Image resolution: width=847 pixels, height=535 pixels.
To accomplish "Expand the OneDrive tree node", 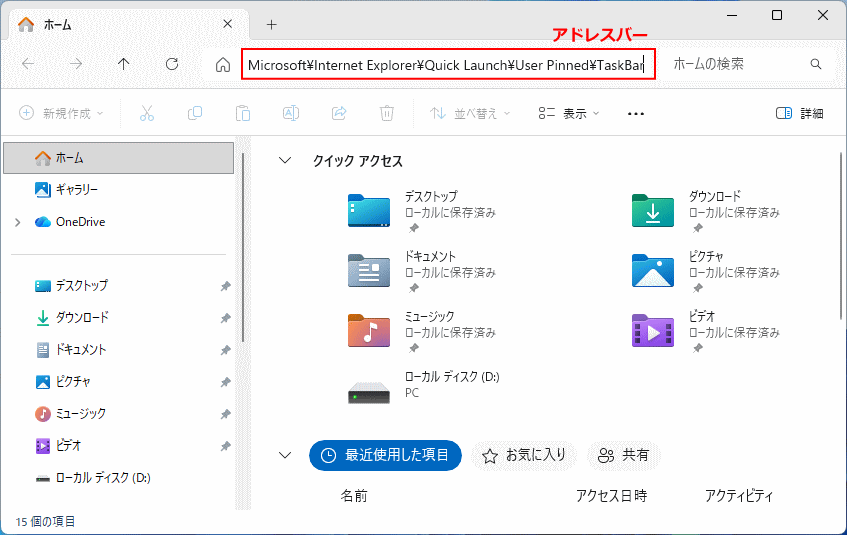I will 18,222.
